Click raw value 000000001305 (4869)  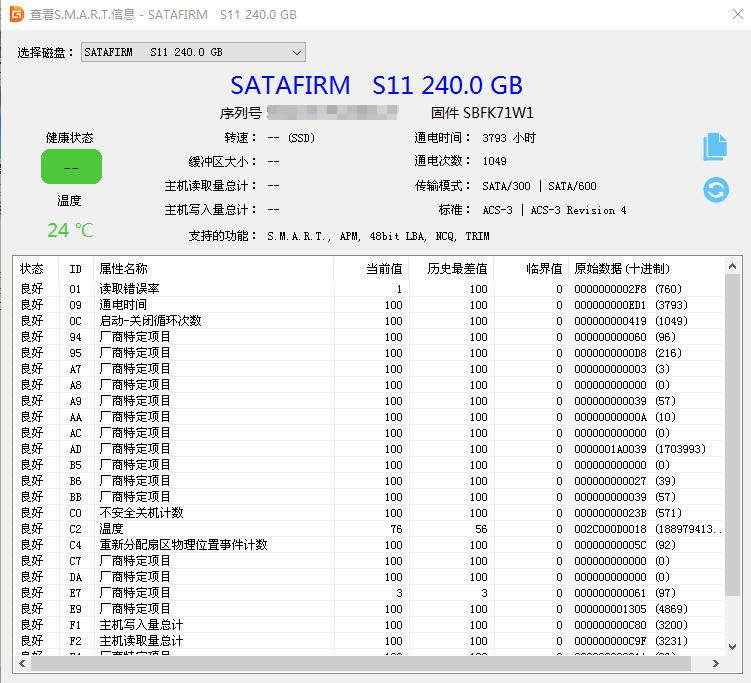tap(631, 609)
